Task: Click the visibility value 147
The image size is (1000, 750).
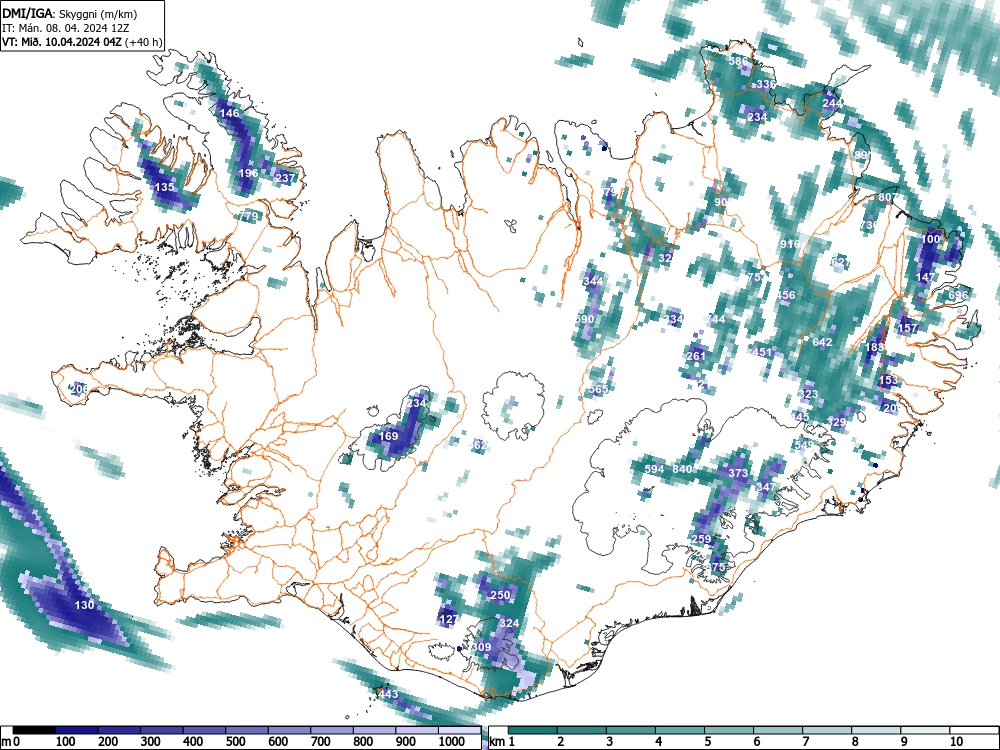Action: pyautogui.click(x=925, y=277)
